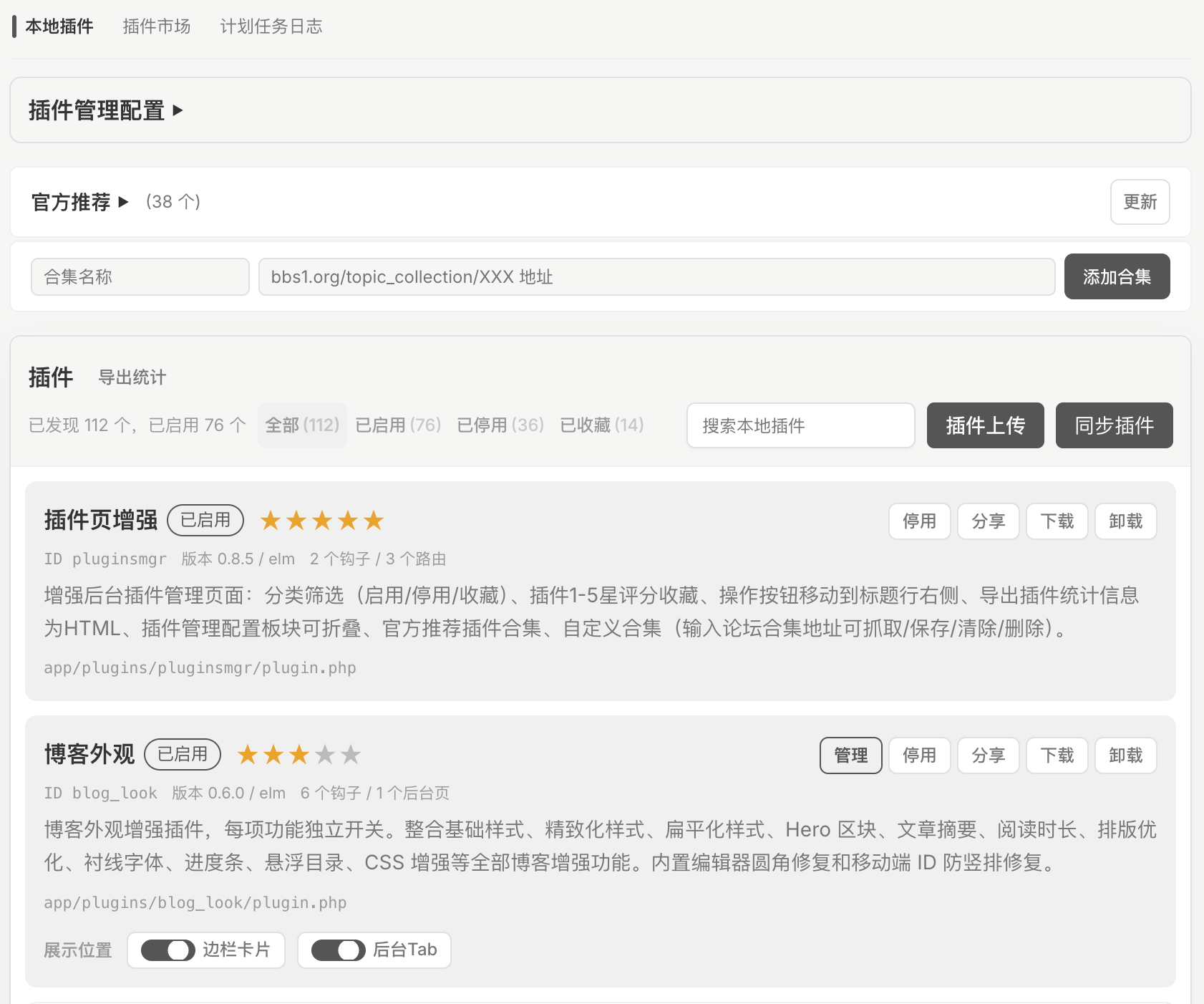
Task: Open 管理 for 博客外观 plugin
Action: pos(851,756)
